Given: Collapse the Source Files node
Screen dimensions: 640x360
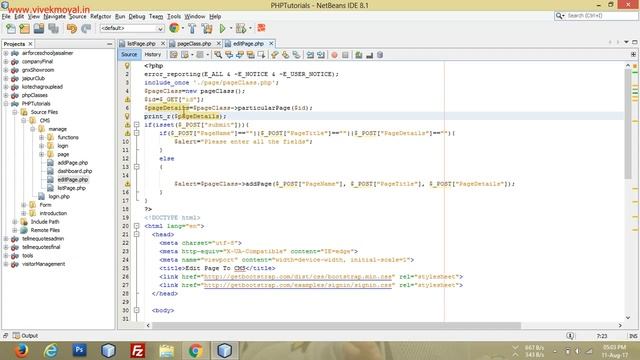Looking at the screenshot, I should pos(15,112).
